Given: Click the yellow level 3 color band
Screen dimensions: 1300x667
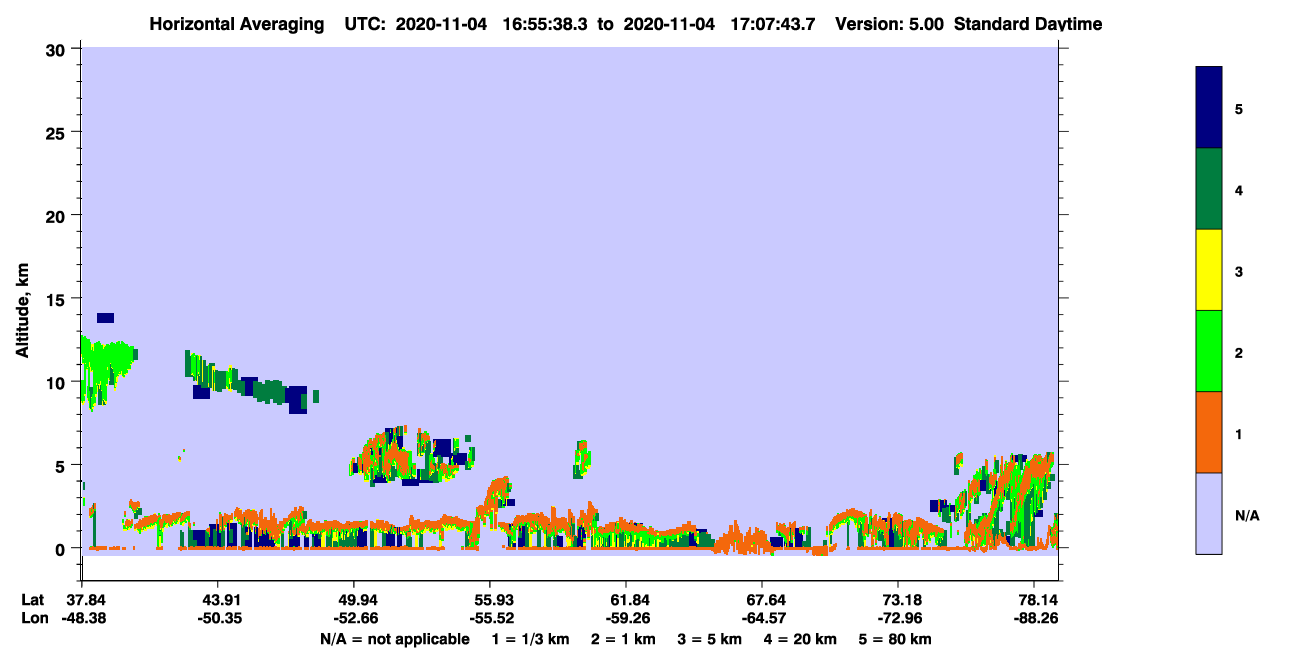Looking at the screenshot, I should pos(1209,270).
